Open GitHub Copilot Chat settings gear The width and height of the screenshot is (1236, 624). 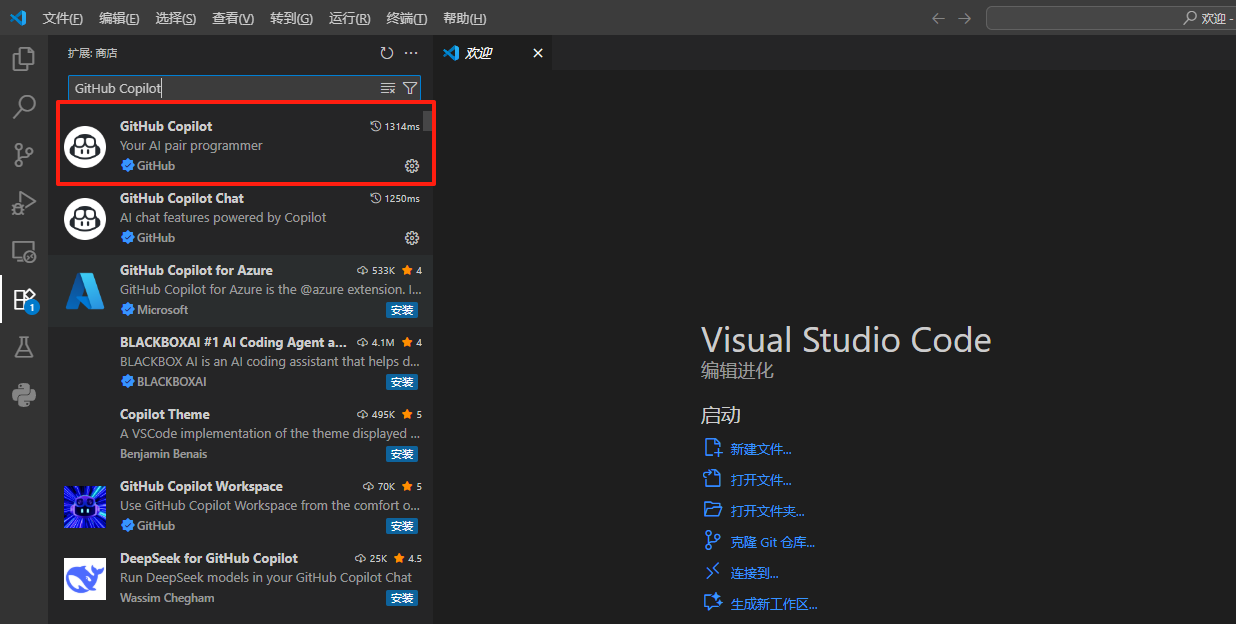coord(412,238)
